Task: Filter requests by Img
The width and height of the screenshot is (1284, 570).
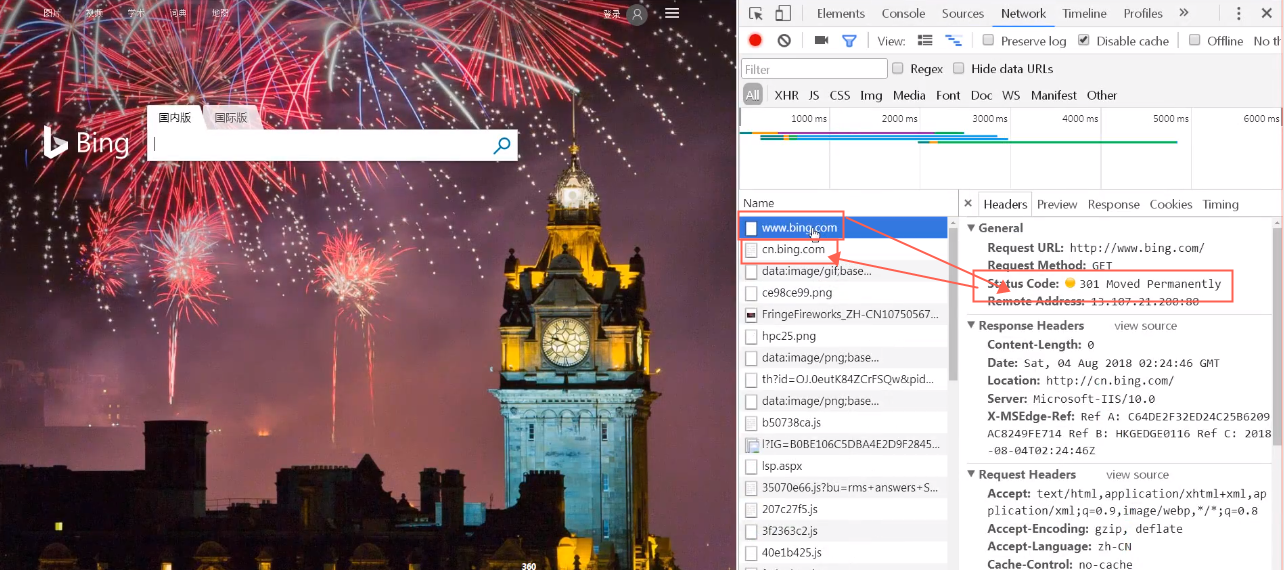Action: 871,95
